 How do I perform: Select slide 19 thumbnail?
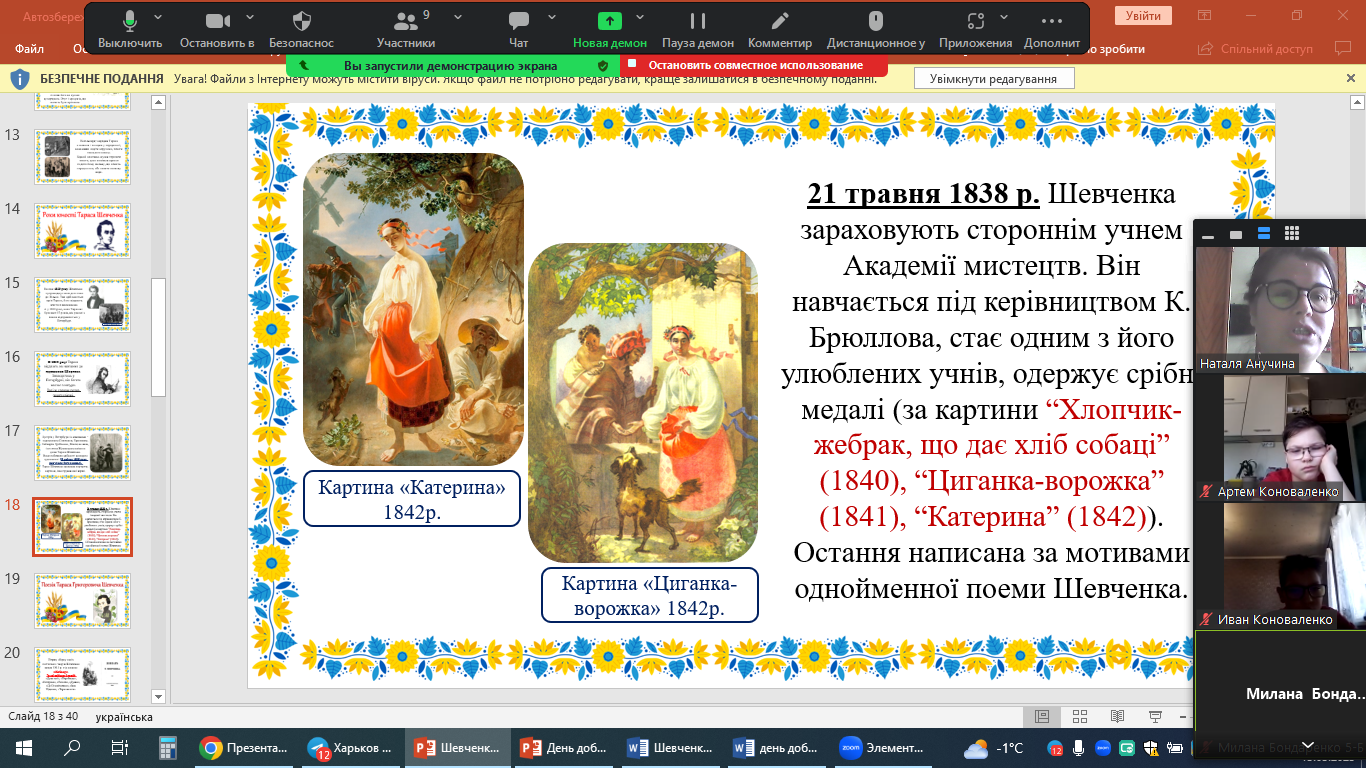click(83, 601)
